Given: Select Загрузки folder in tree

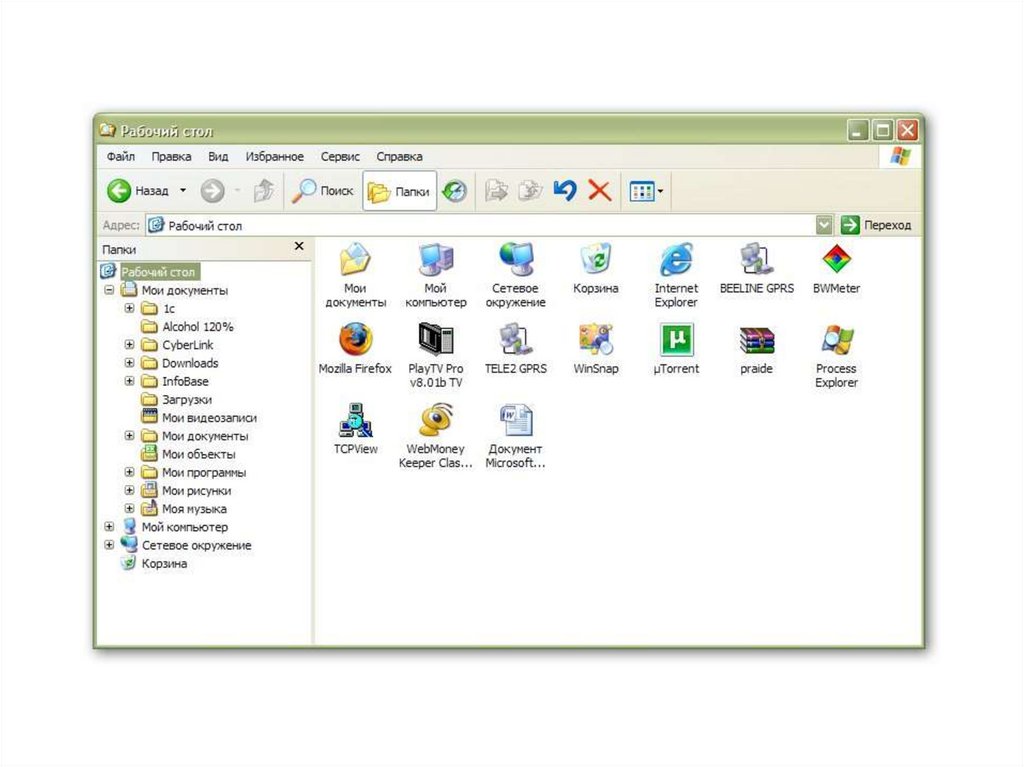Looking at the screenshot, I should tap(187, 399).
